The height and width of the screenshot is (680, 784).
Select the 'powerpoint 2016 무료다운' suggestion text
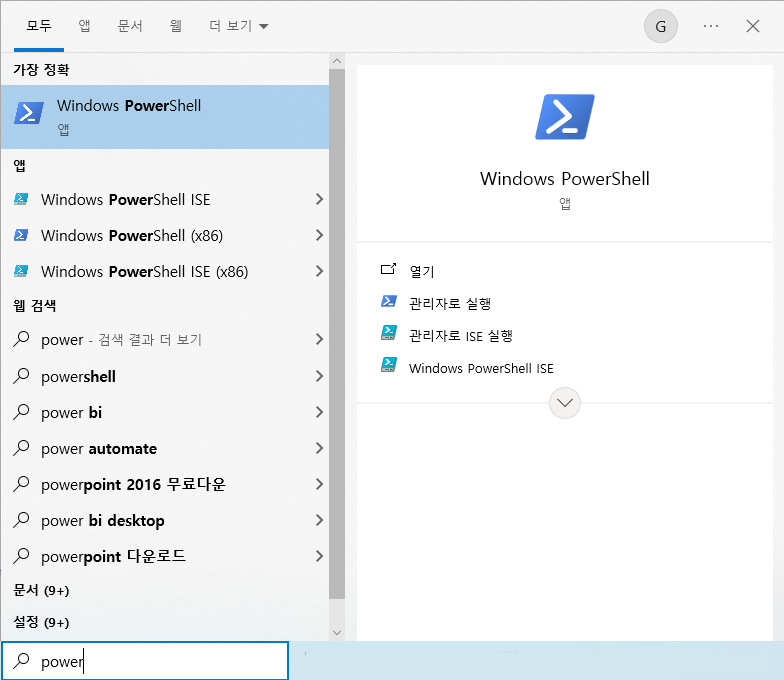pos(134,484)
